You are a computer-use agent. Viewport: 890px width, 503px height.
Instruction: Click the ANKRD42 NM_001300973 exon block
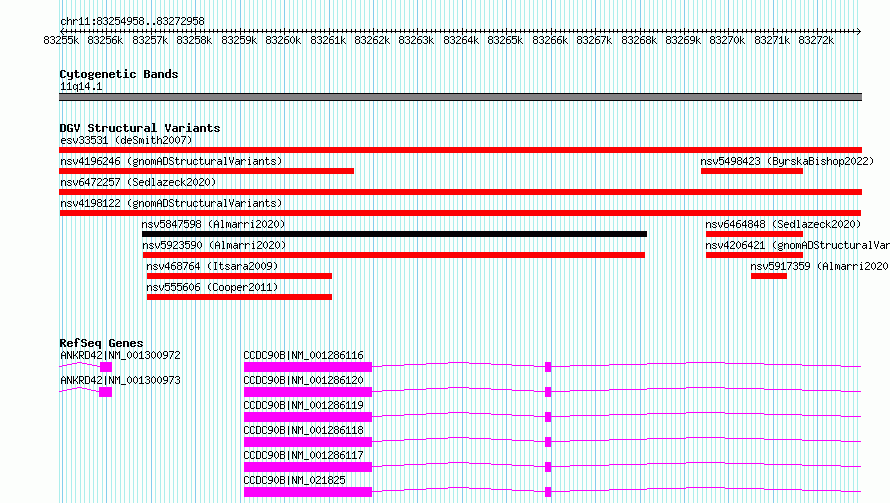click(106, 392)
